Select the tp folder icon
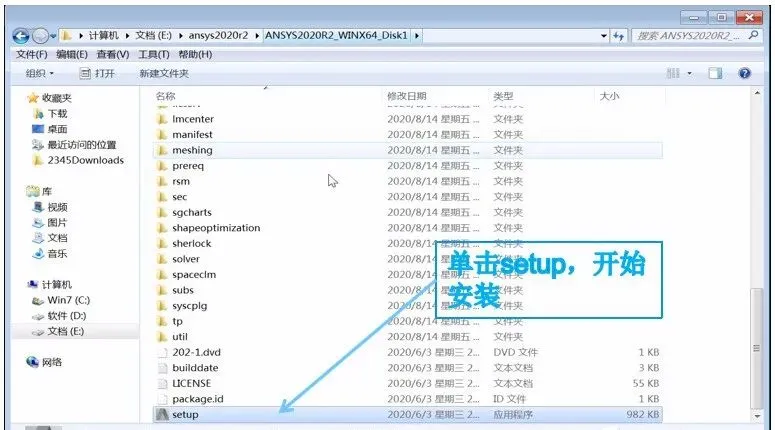This screenshot has width=775, height=430. click(162, 321)
